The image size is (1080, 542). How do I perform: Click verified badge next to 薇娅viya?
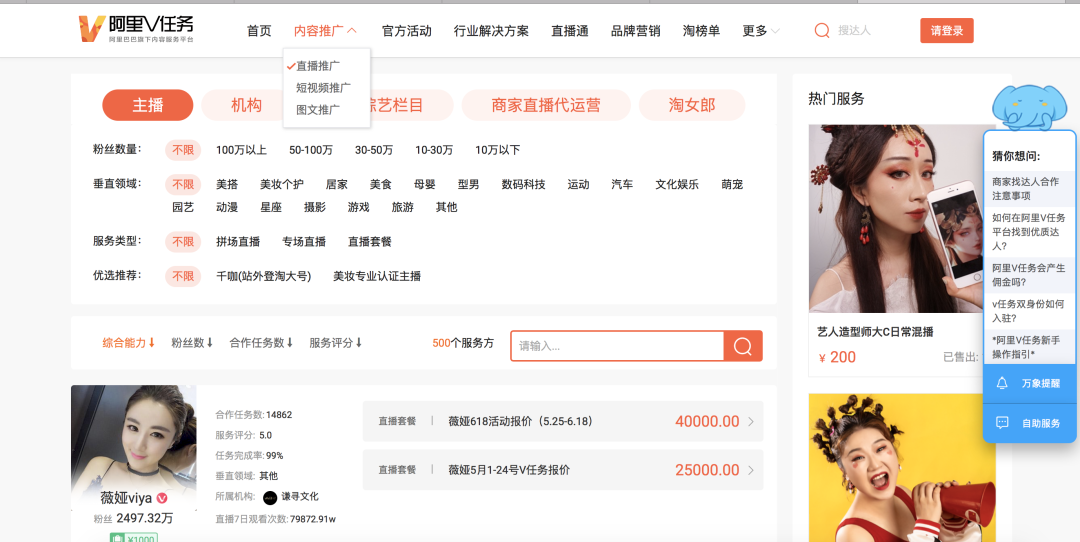click(162, 498)
